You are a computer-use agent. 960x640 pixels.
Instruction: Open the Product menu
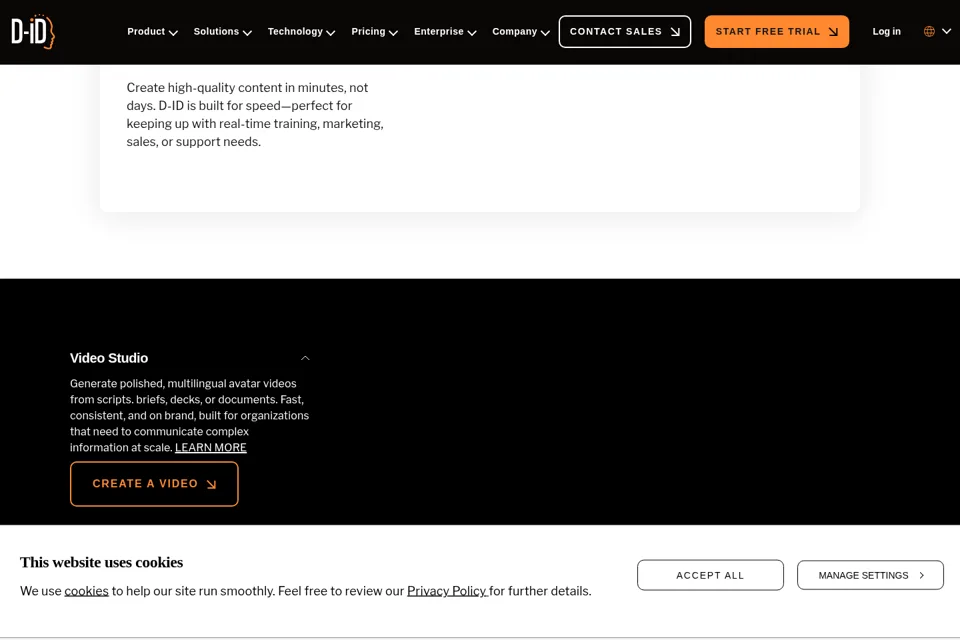click(152, 31)
